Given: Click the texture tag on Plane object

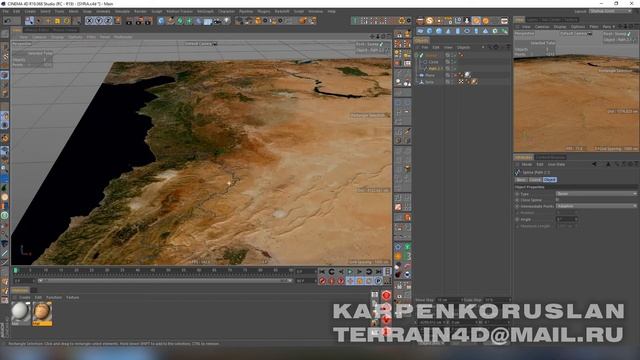Looking at the screenshot, I should [467, 75].
